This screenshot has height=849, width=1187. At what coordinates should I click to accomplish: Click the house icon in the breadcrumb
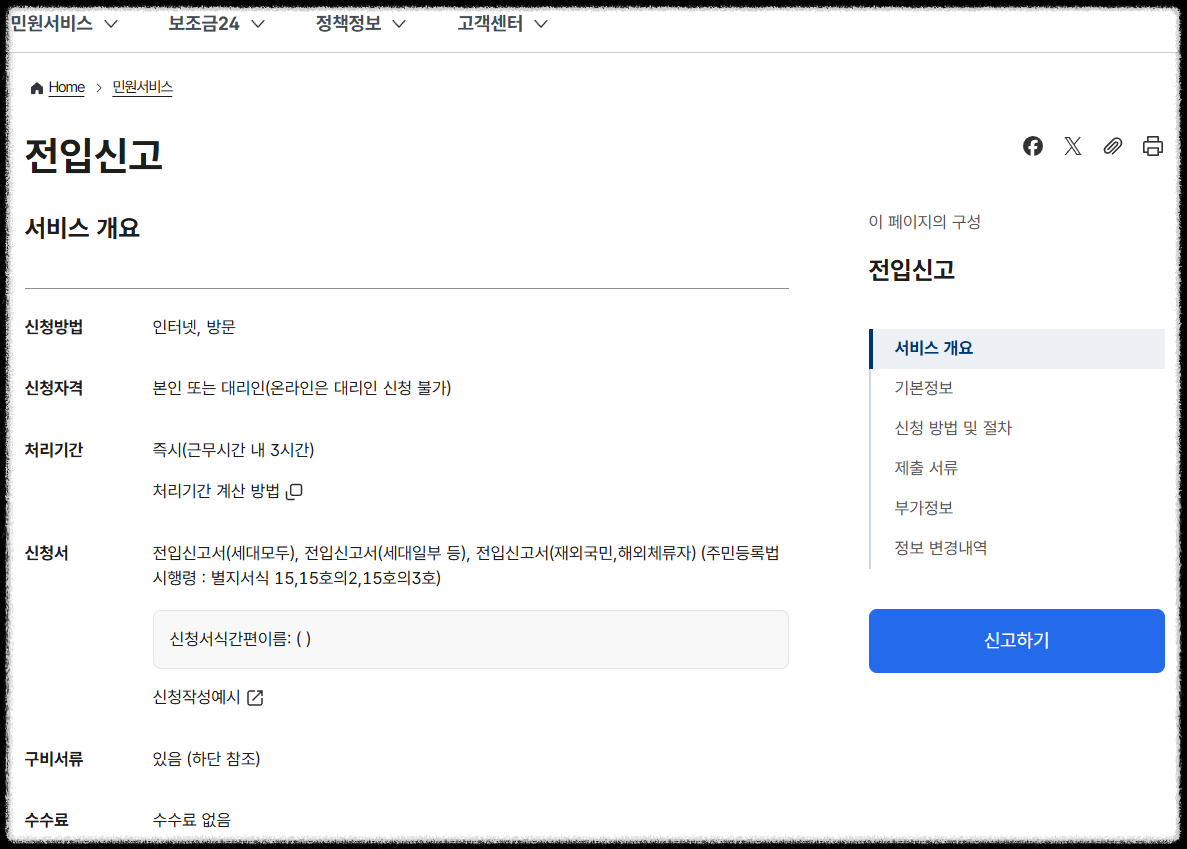[x=36, y=87]
